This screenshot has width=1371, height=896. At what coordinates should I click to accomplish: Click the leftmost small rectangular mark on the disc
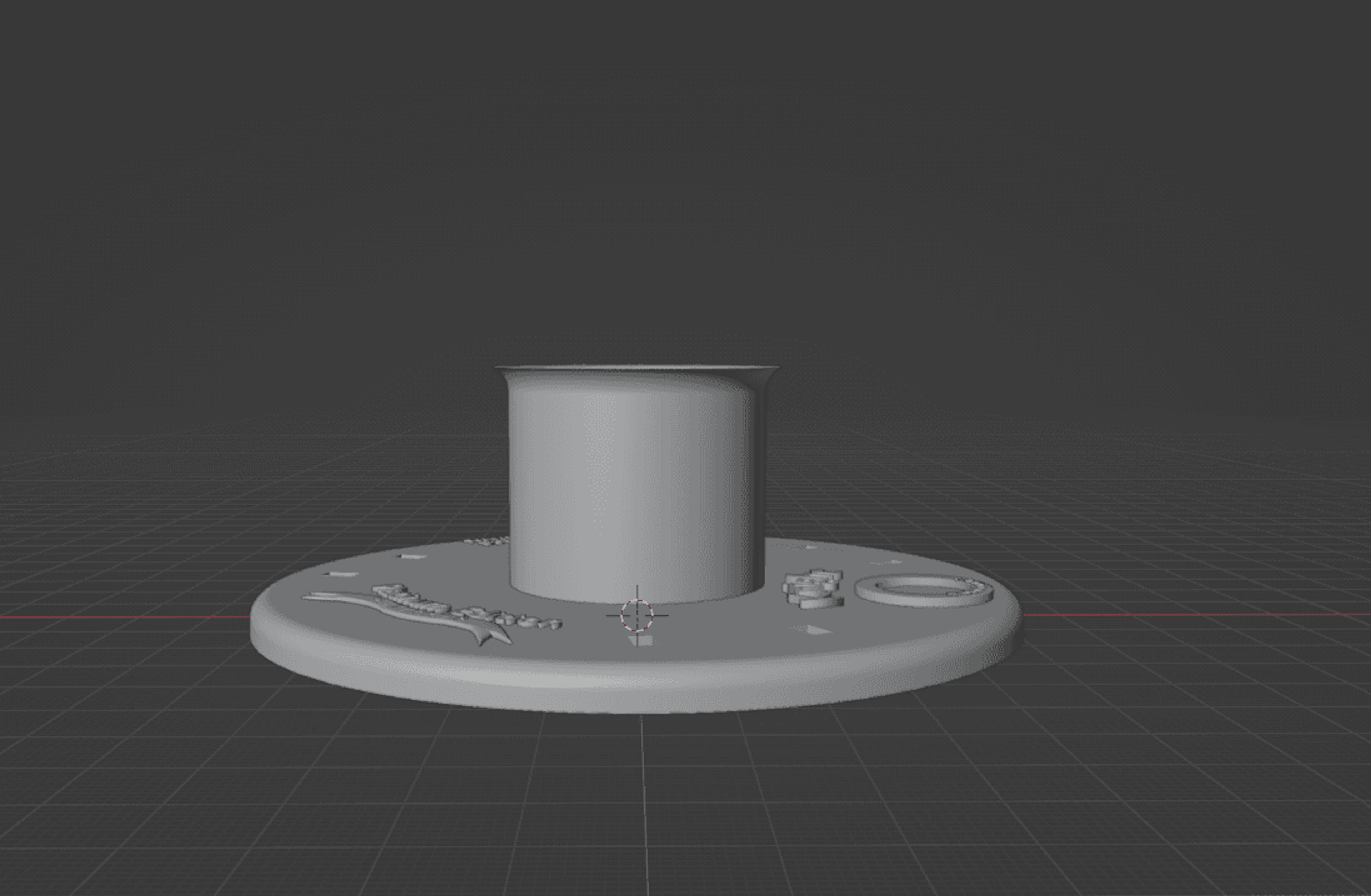(x=341, y=574)
